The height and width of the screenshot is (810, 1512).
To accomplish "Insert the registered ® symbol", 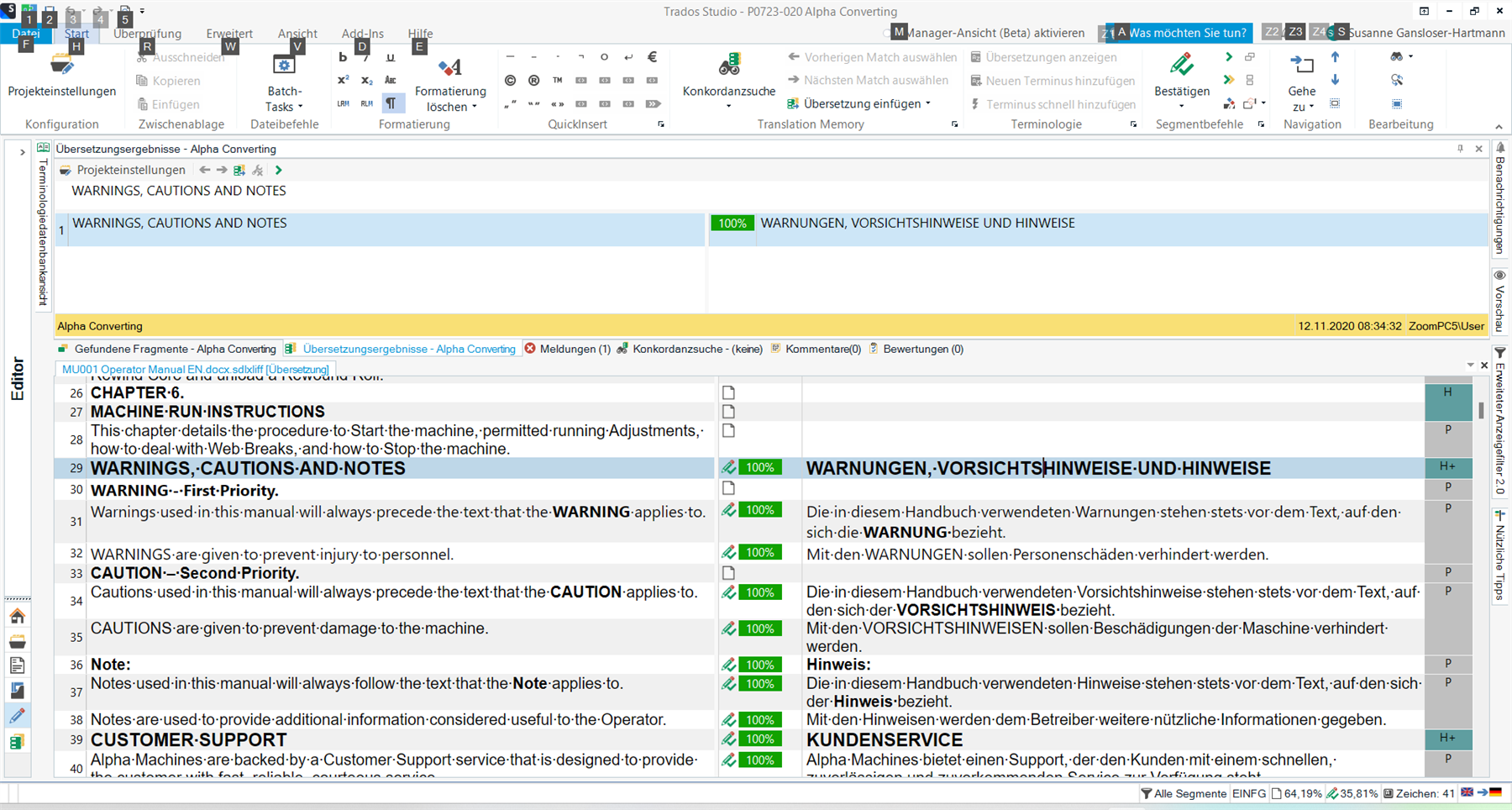I will tap(533, 81).
